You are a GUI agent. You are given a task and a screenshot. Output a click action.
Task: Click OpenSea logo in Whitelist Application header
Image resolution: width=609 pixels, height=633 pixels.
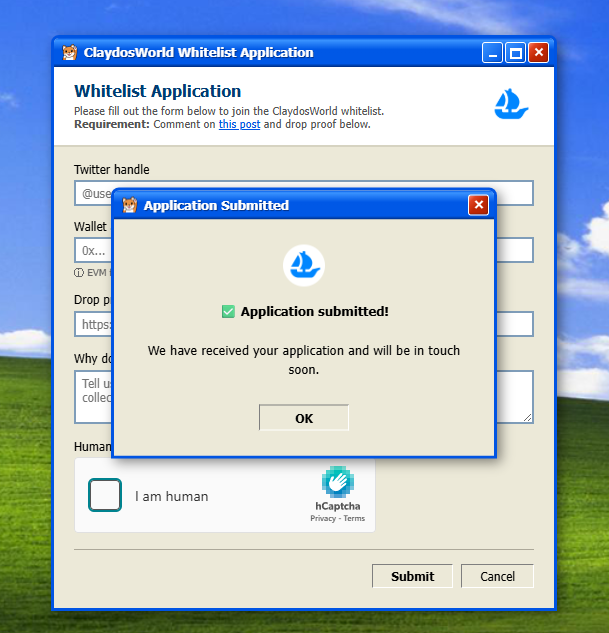[x=511, y=104]
